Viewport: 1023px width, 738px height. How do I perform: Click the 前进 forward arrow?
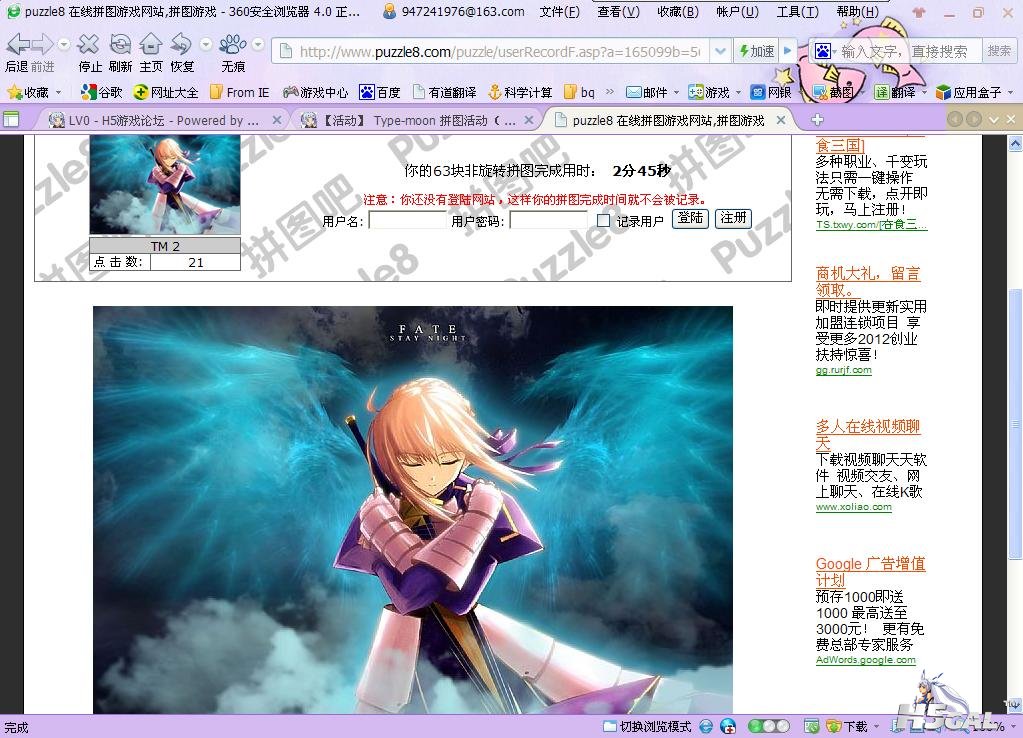click(43, 46)
